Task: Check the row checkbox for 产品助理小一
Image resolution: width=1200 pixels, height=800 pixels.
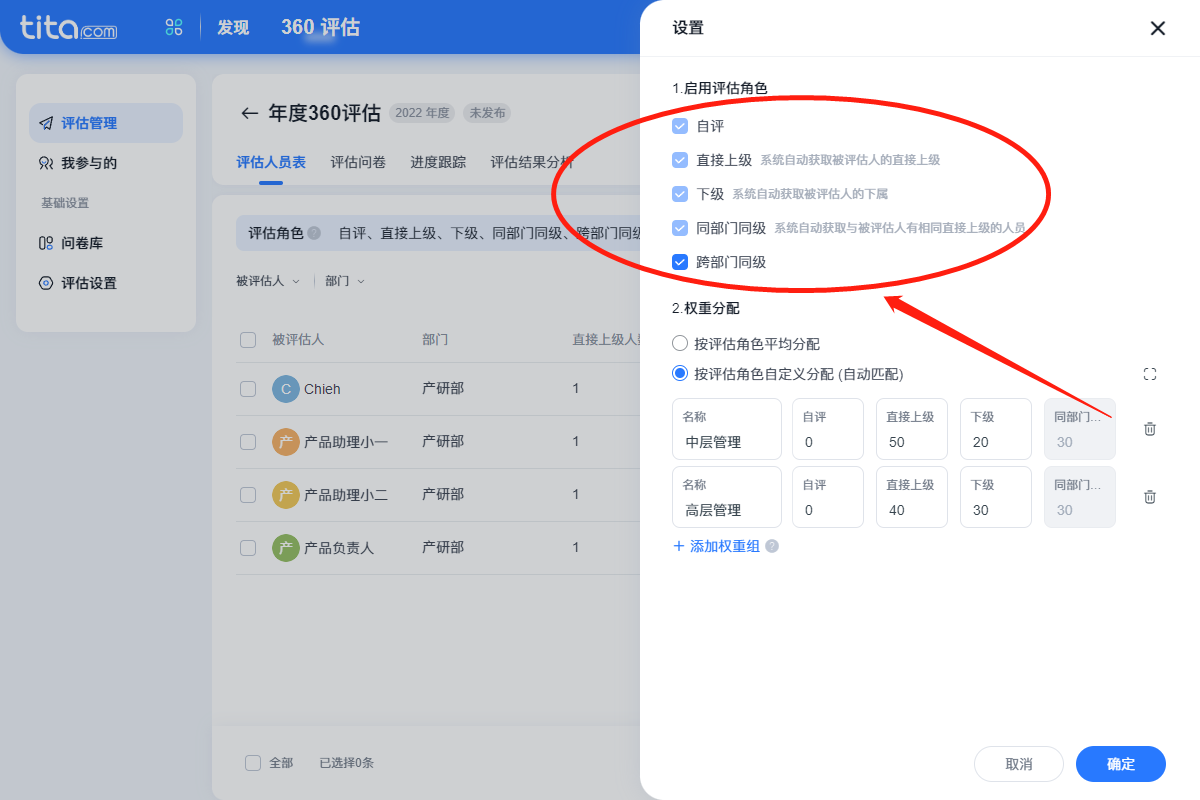Action: (x=248, y=441)
